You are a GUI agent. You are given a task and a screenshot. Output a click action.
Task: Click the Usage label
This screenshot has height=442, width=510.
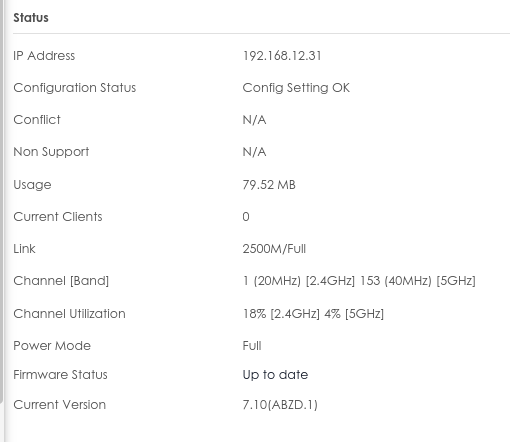32,185
